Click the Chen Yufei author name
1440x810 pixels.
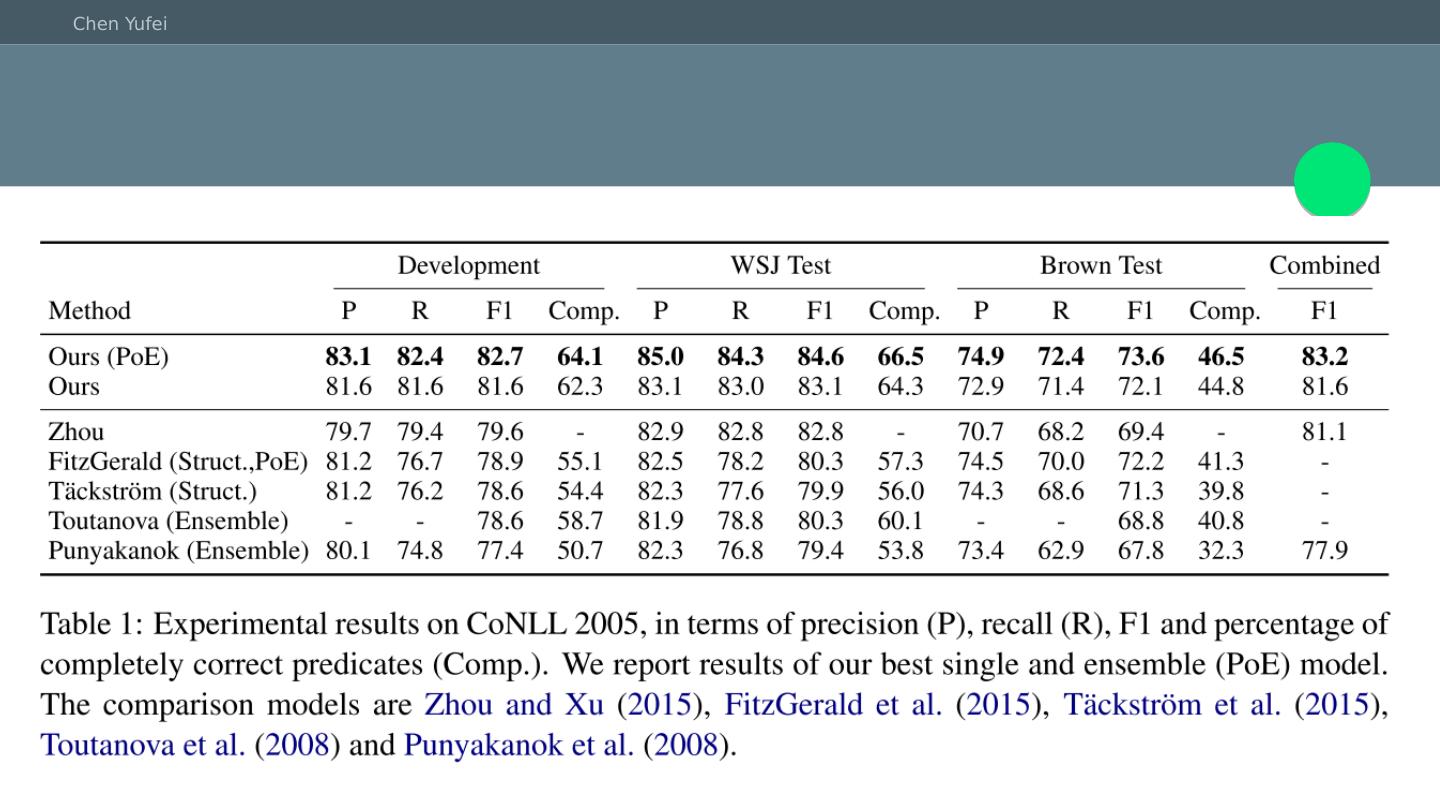point(120,23)
